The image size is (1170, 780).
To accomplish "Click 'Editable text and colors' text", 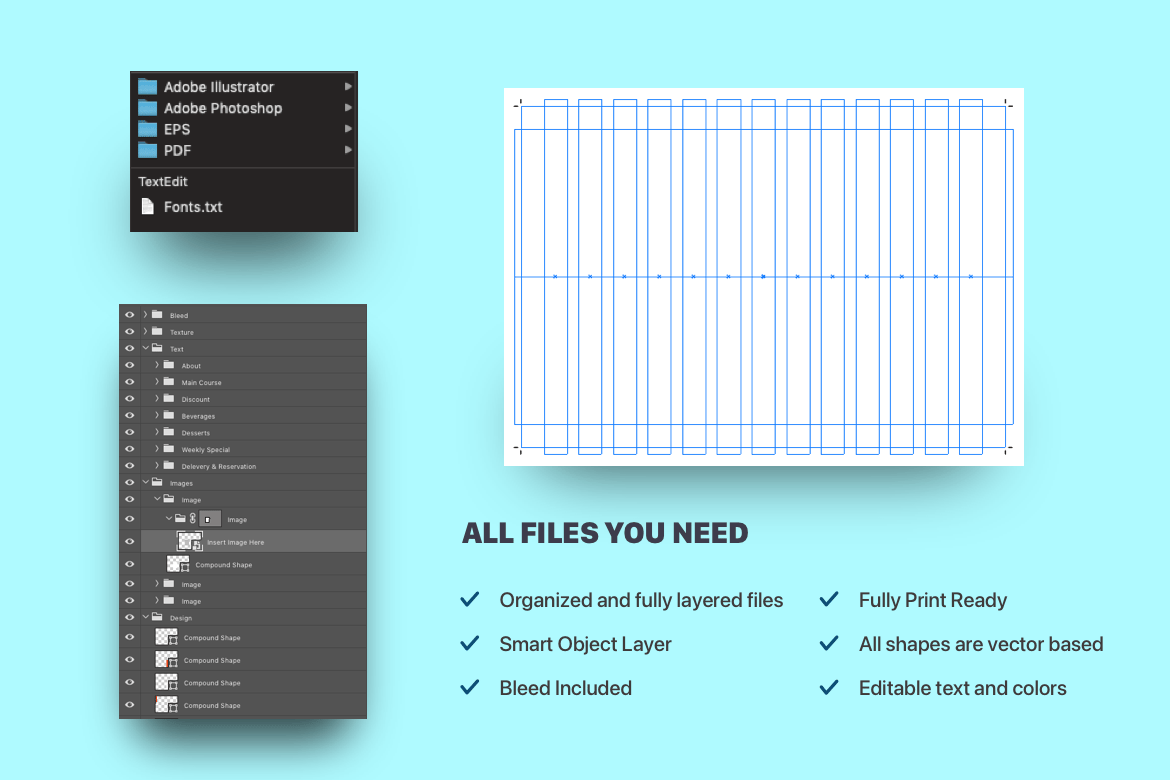I will (963, 688).
